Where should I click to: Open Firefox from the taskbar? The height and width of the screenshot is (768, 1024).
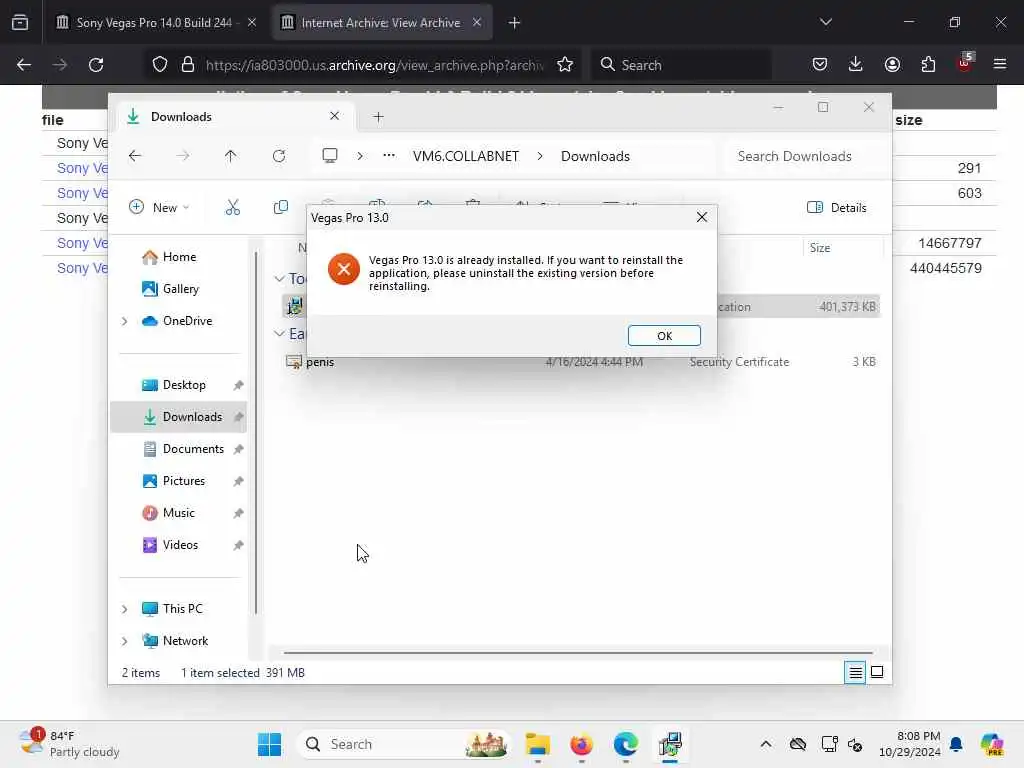[581, 744]
